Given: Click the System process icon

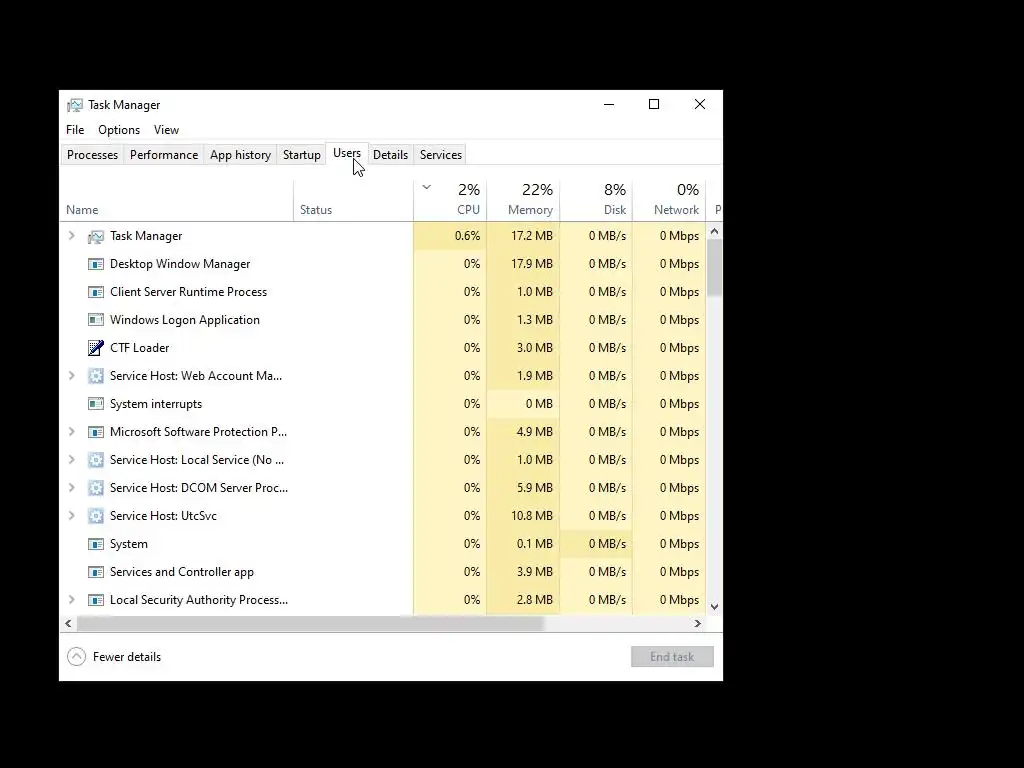Looking at the screenshot, I should pyautogui.click(x=96, y=544).
